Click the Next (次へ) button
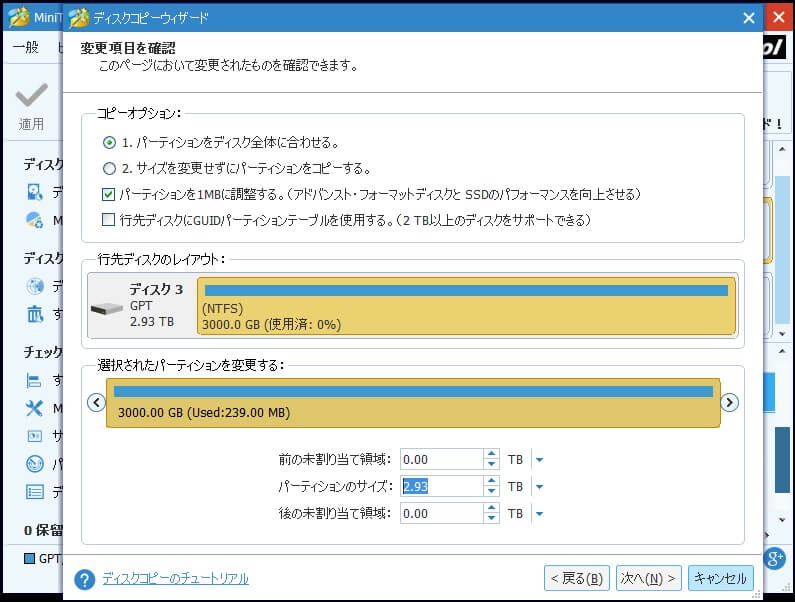 click(648, 578)
